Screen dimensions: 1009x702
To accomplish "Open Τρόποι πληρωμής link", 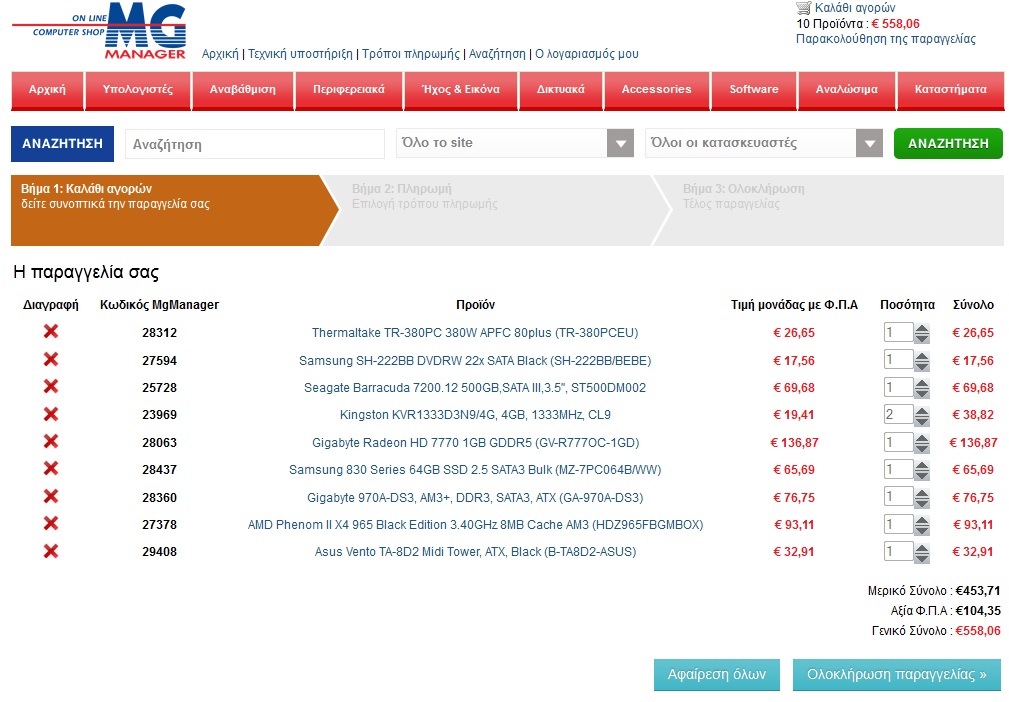I will point(411,54).
